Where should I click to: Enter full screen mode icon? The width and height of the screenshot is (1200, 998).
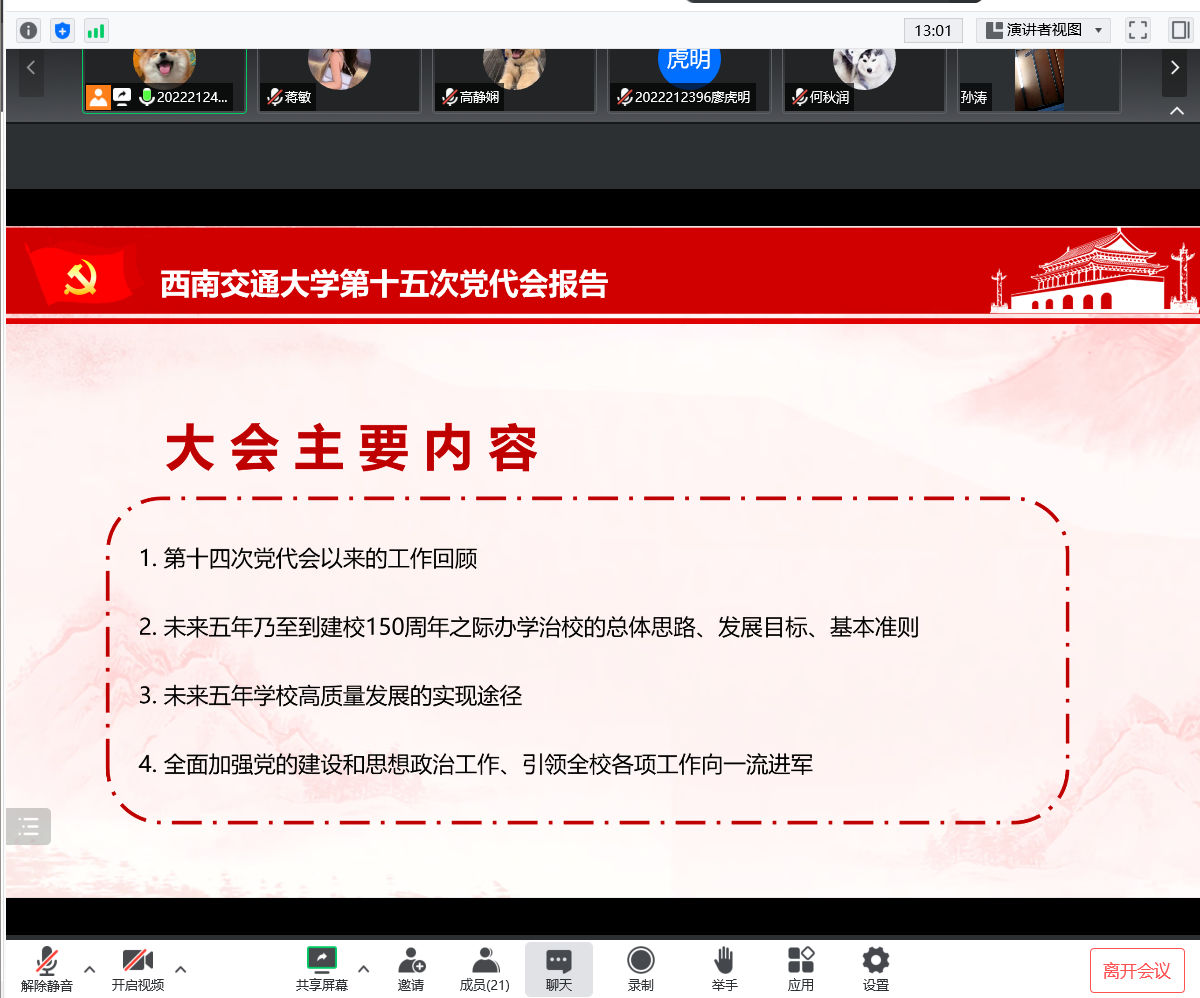(1138, 30)
